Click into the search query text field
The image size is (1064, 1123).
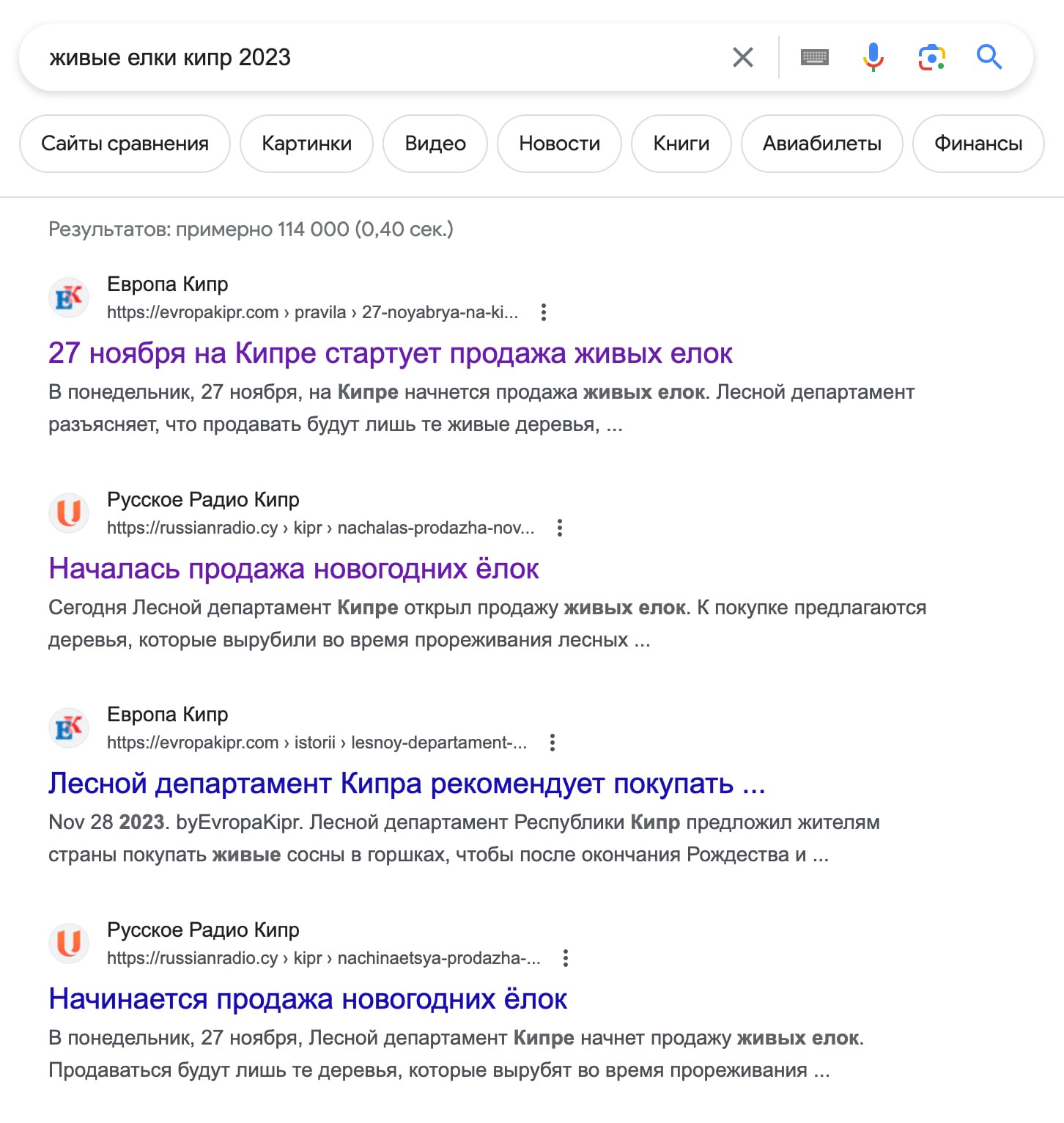[x=366, y=57]
